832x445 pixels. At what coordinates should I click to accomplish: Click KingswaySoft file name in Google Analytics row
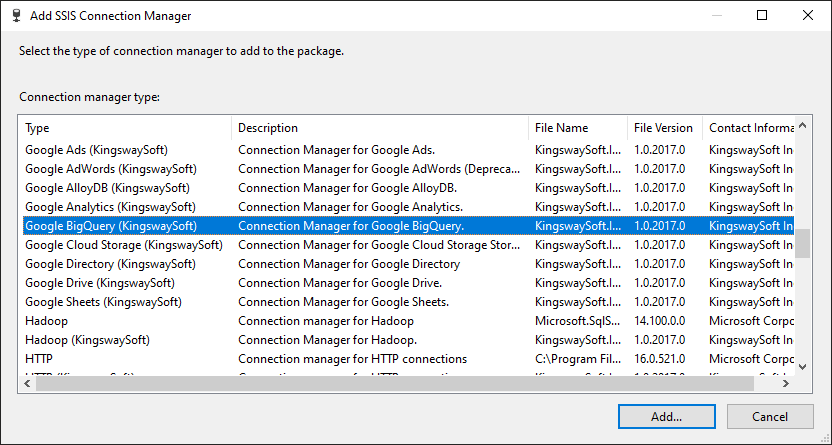pos(578,207)
